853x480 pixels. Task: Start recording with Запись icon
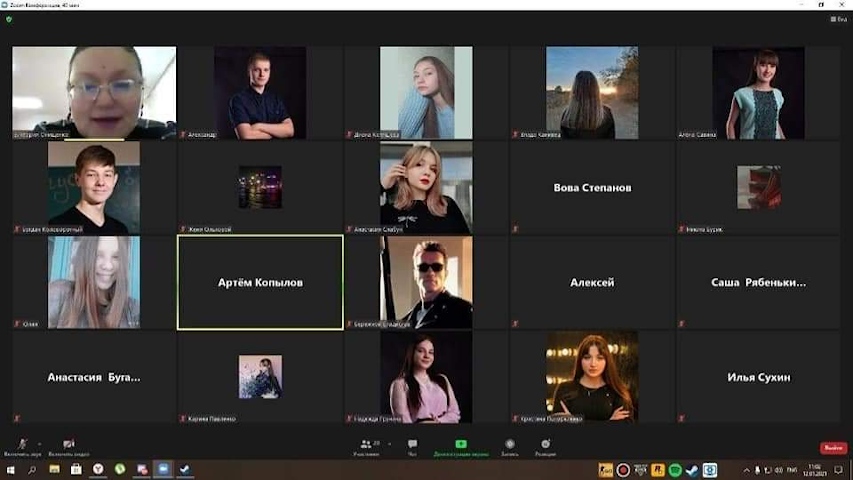(x=510, y=444)
